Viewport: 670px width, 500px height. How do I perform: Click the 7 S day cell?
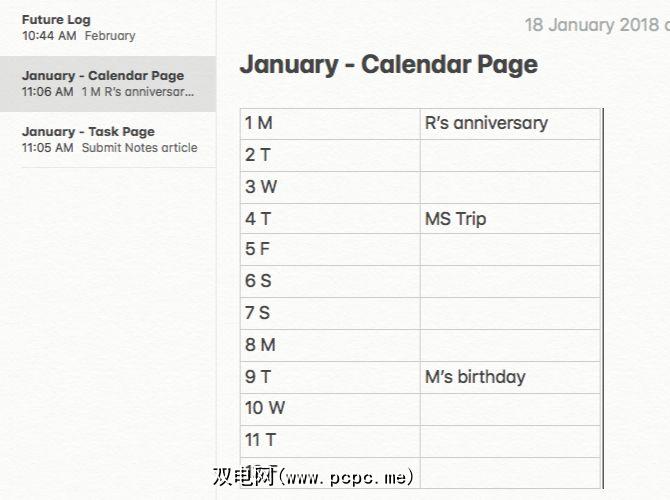click(330, 313)
